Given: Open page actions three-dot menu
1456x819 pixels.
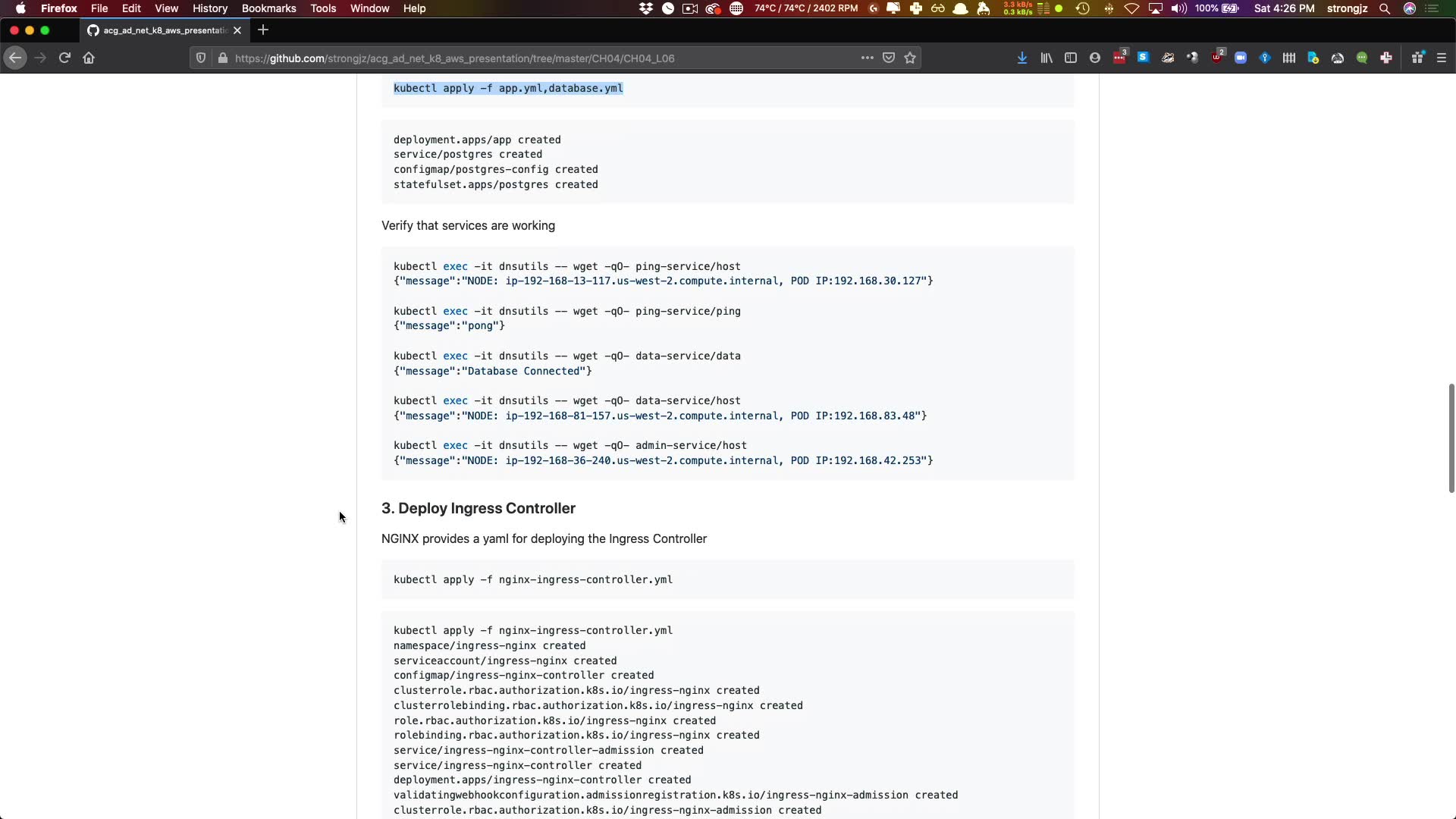Looking at the screenshot, I should click(x=867, y=58).
